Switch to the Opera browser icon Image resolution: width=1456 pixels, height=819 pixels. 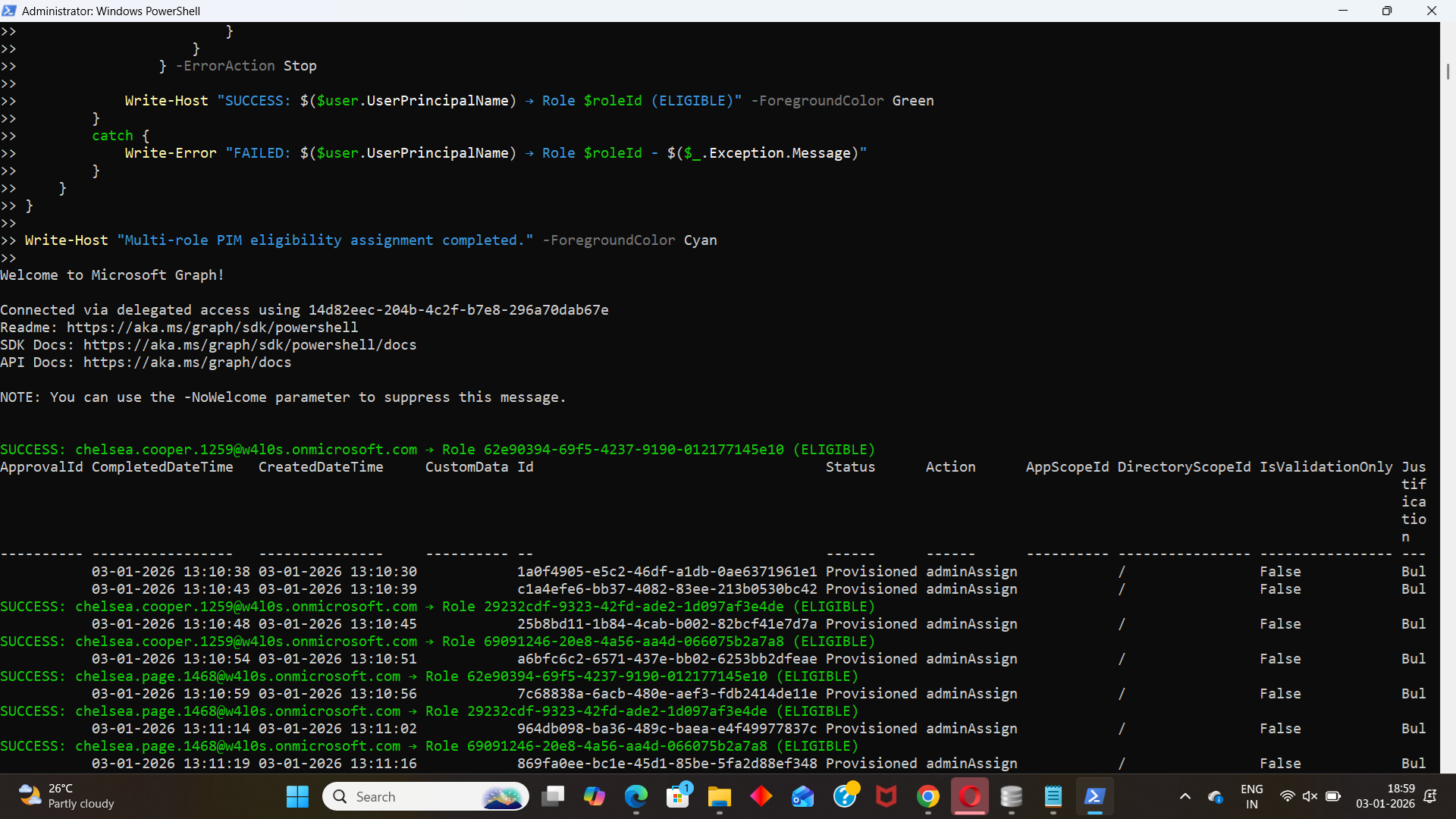970,796
